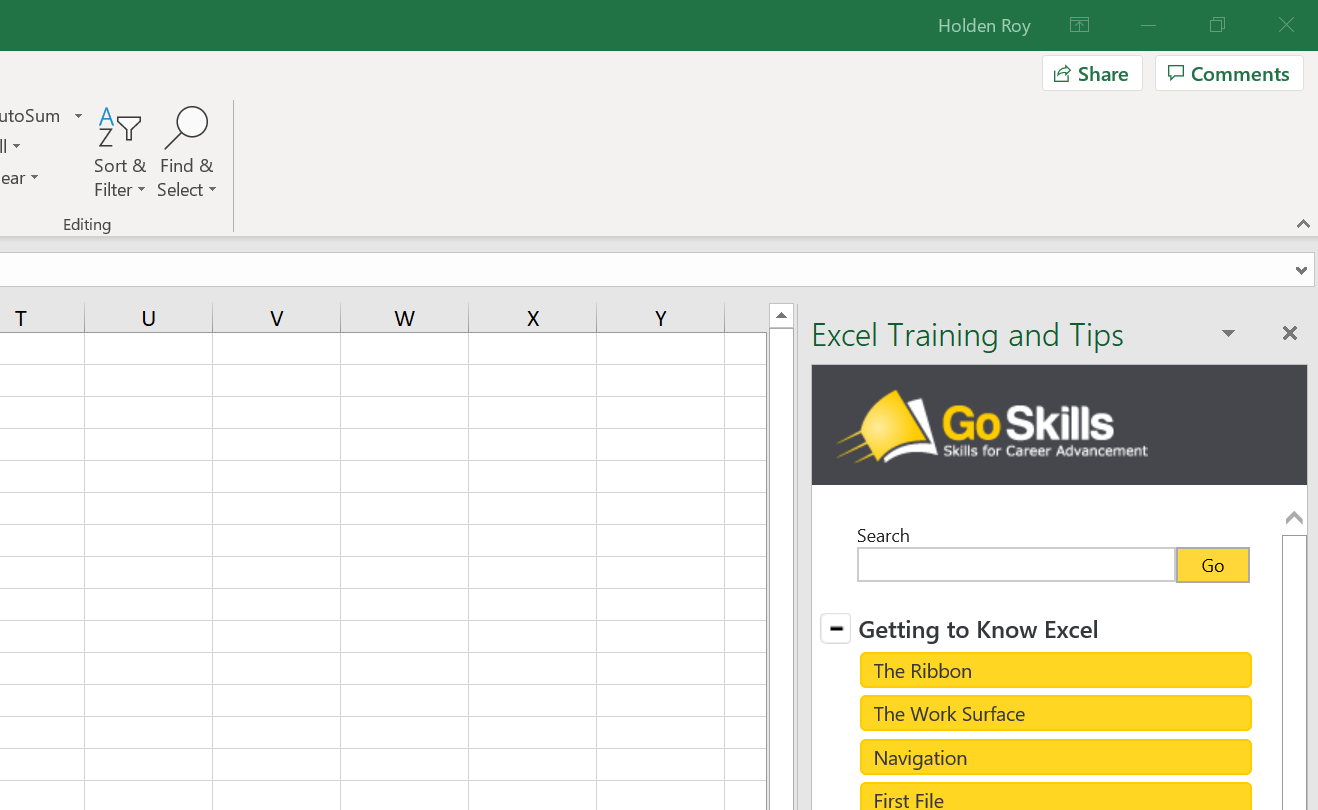1318x810 pixels.
Task: Open the First File lesson
Action: tap(1056, 797)
